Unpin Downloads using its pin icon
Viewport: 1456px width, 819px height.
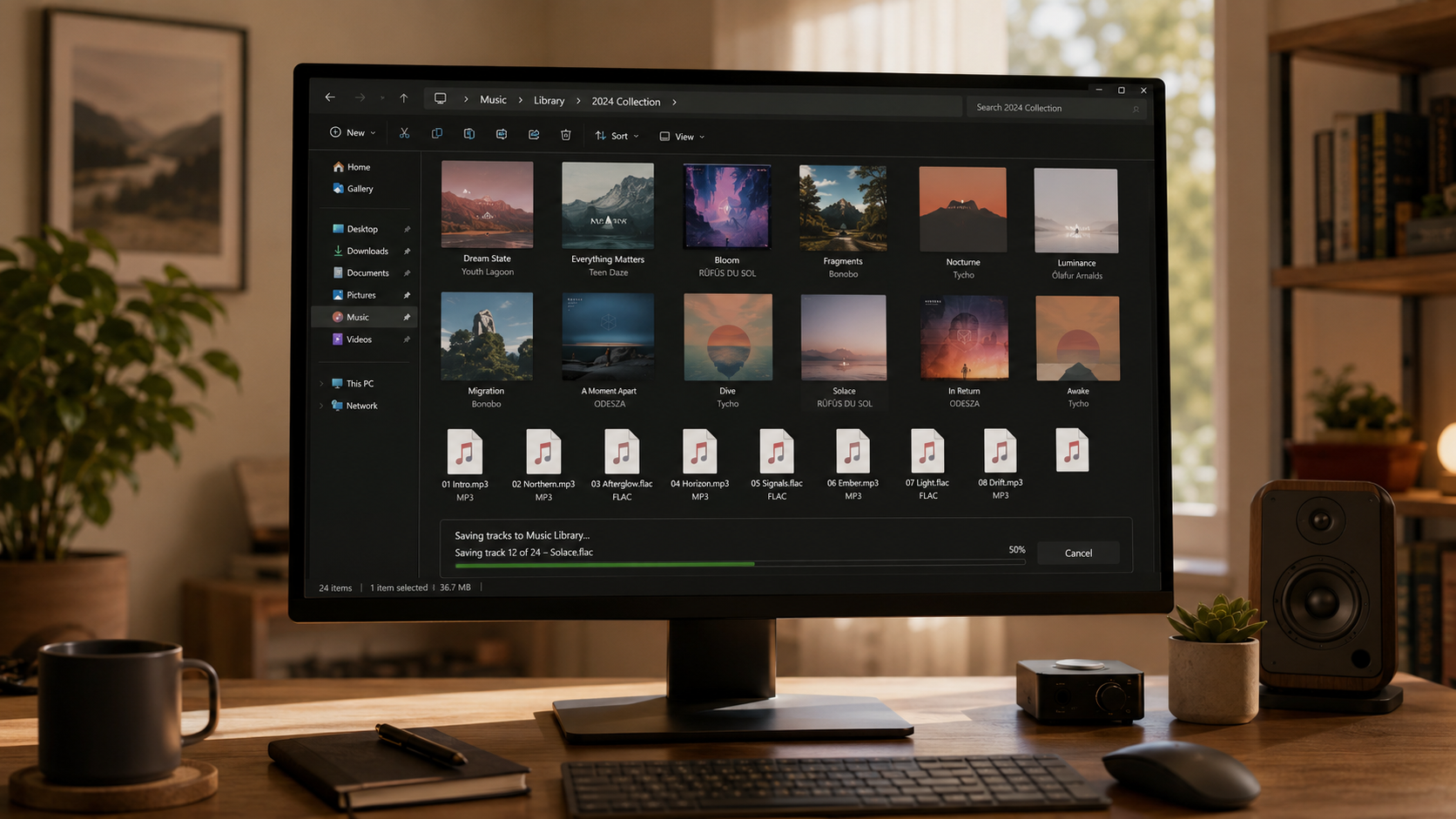pos(407,252)
